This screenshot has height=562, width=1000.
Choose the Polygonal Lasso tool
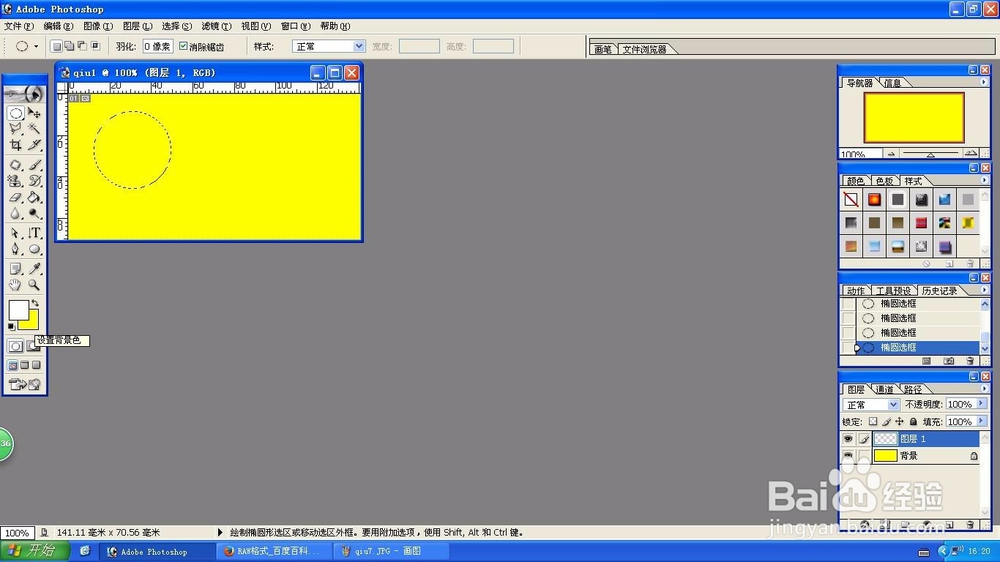(16, 129)
